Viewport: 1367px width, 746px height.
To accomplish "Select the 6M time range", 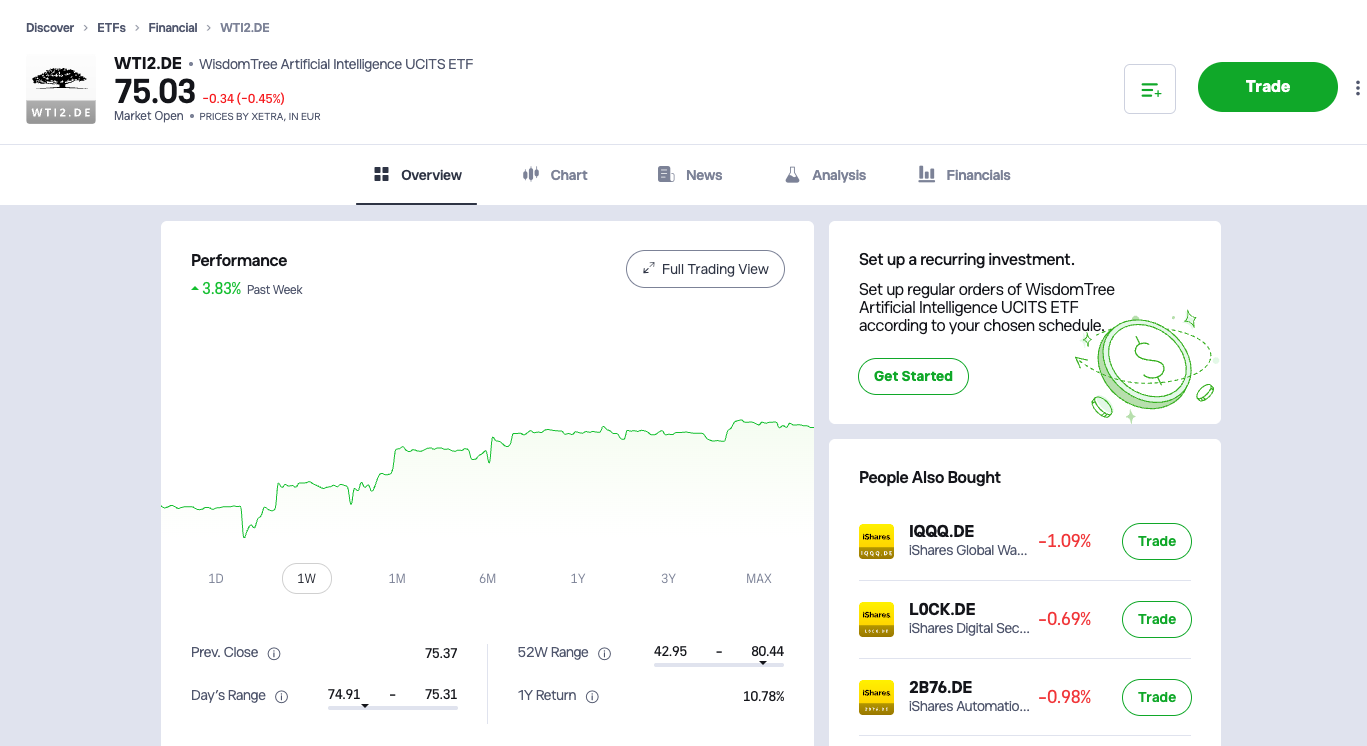I will point(487,578).
